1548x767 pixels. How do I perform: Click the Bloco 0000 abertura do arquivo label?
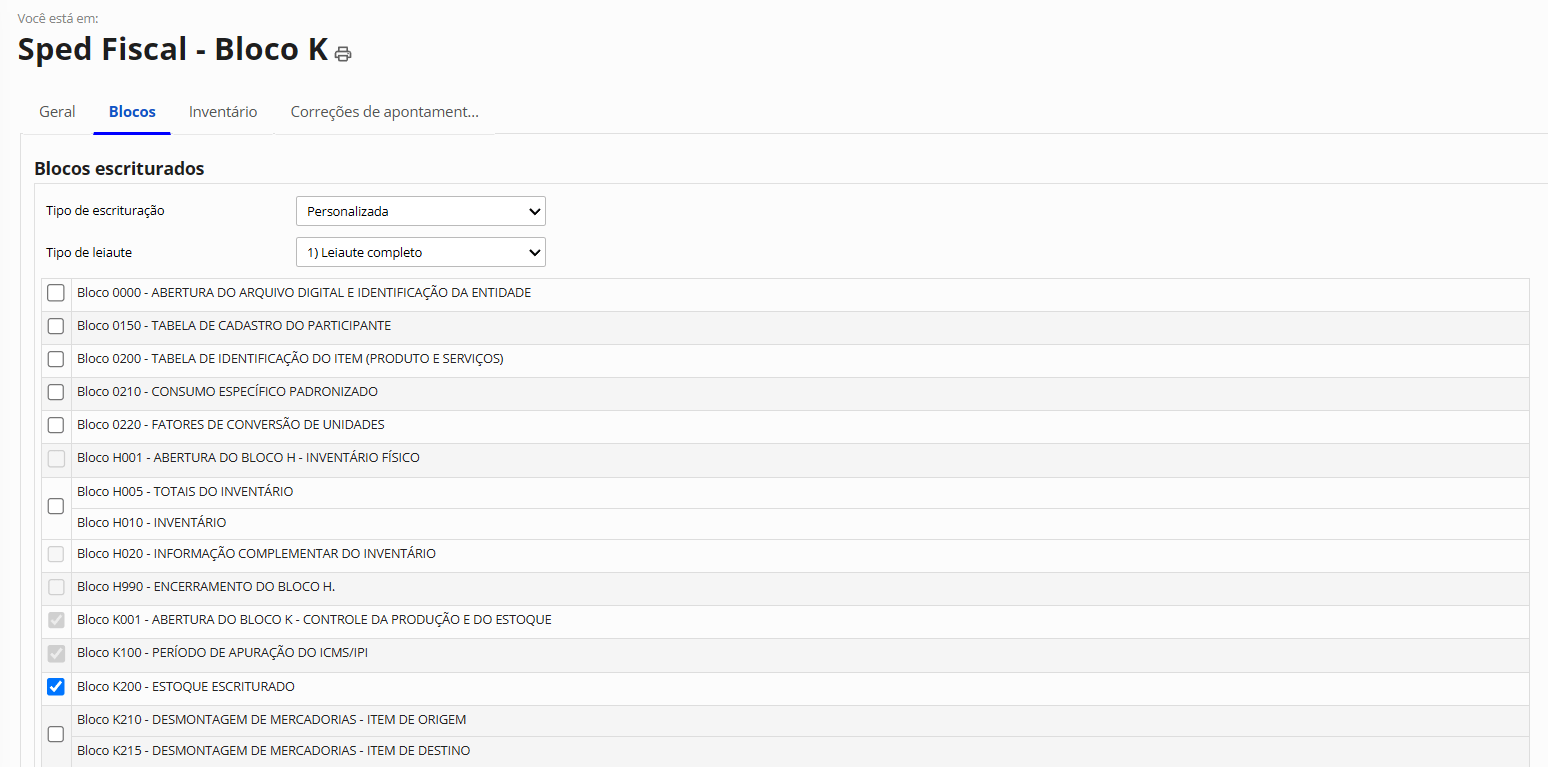(303, 293)
